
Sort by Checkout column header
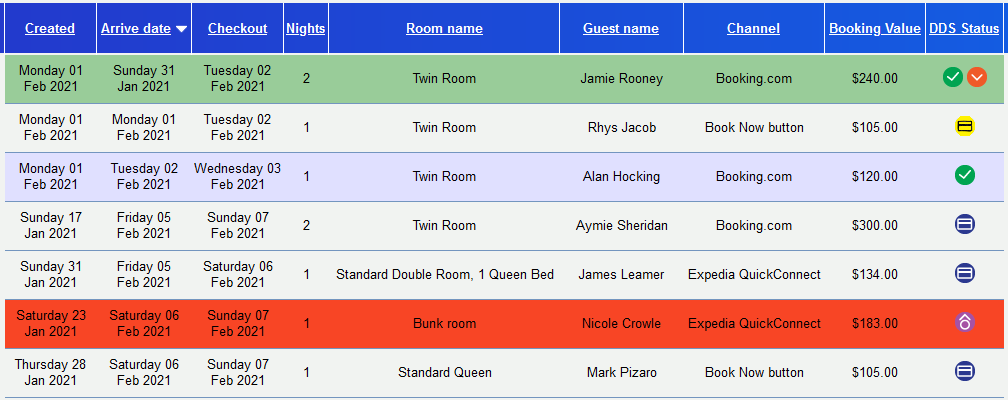pyautogui.click(x=237, y=28)
